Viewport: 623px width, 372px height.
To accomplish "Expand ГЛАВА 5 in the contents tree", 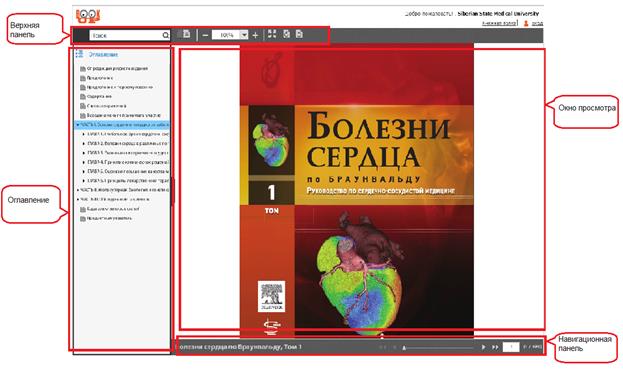I will click(x=84, y=172).
